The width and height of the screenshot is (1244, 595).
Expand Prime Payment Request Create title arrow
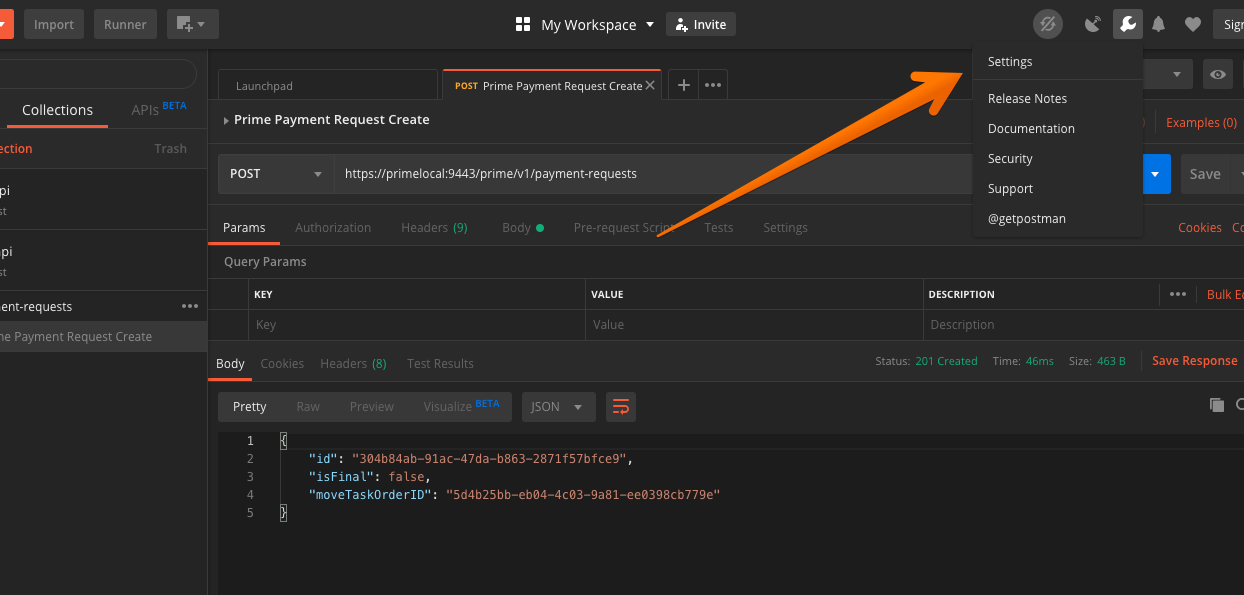click(226, 120)
